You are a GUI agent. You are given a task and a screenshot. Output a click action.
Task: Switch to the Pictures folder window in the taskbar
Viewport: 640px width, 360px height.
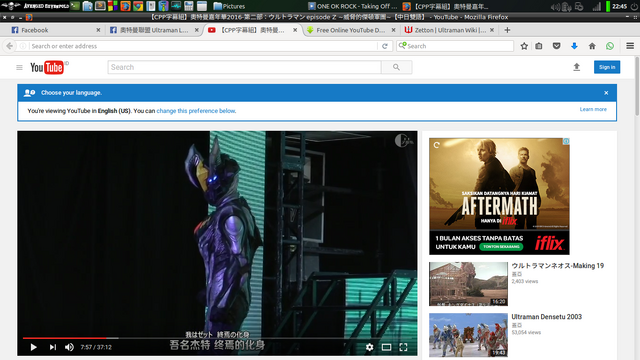pos(229,6)
